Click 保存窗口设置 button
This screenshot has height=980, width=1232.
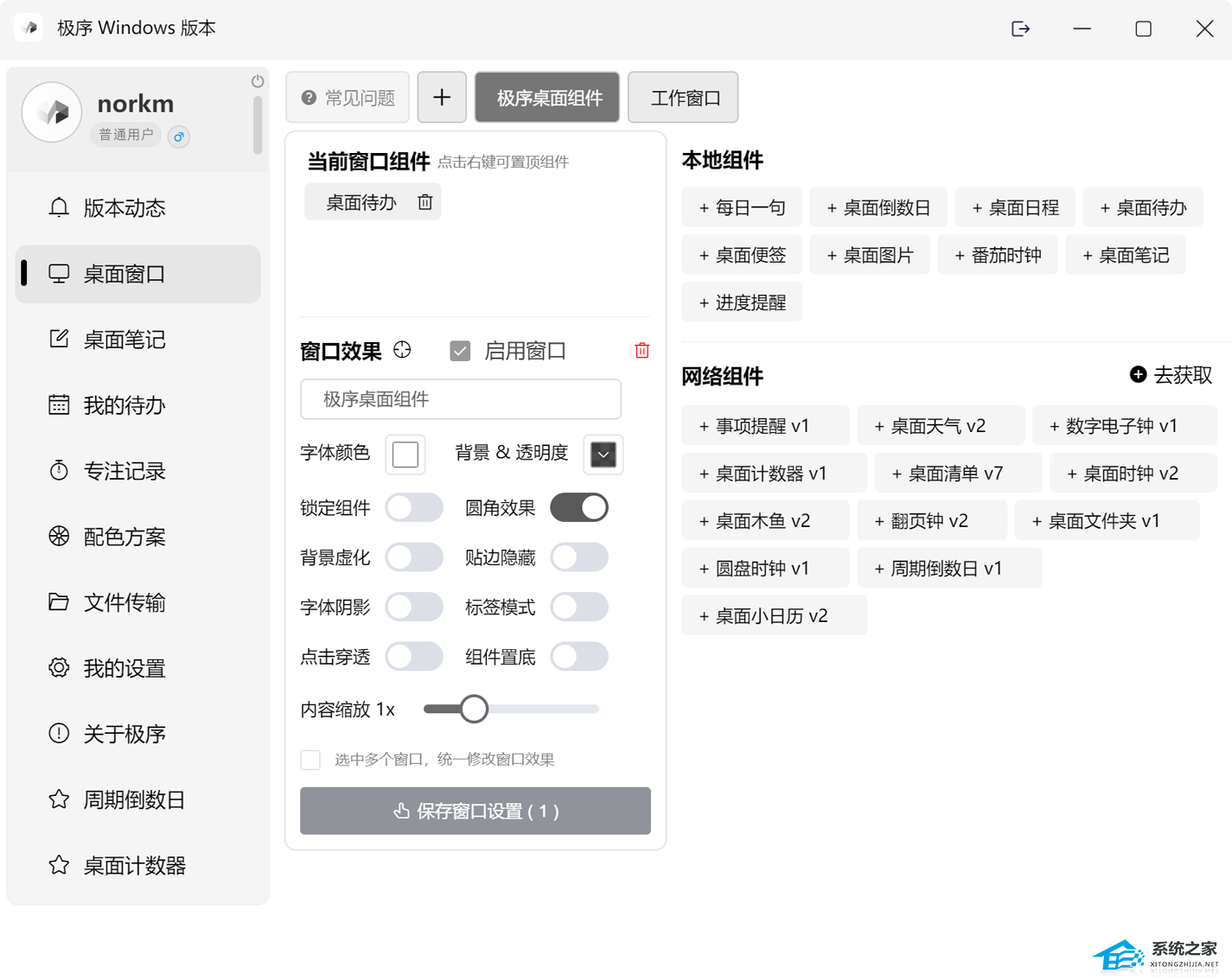[476, 811]
